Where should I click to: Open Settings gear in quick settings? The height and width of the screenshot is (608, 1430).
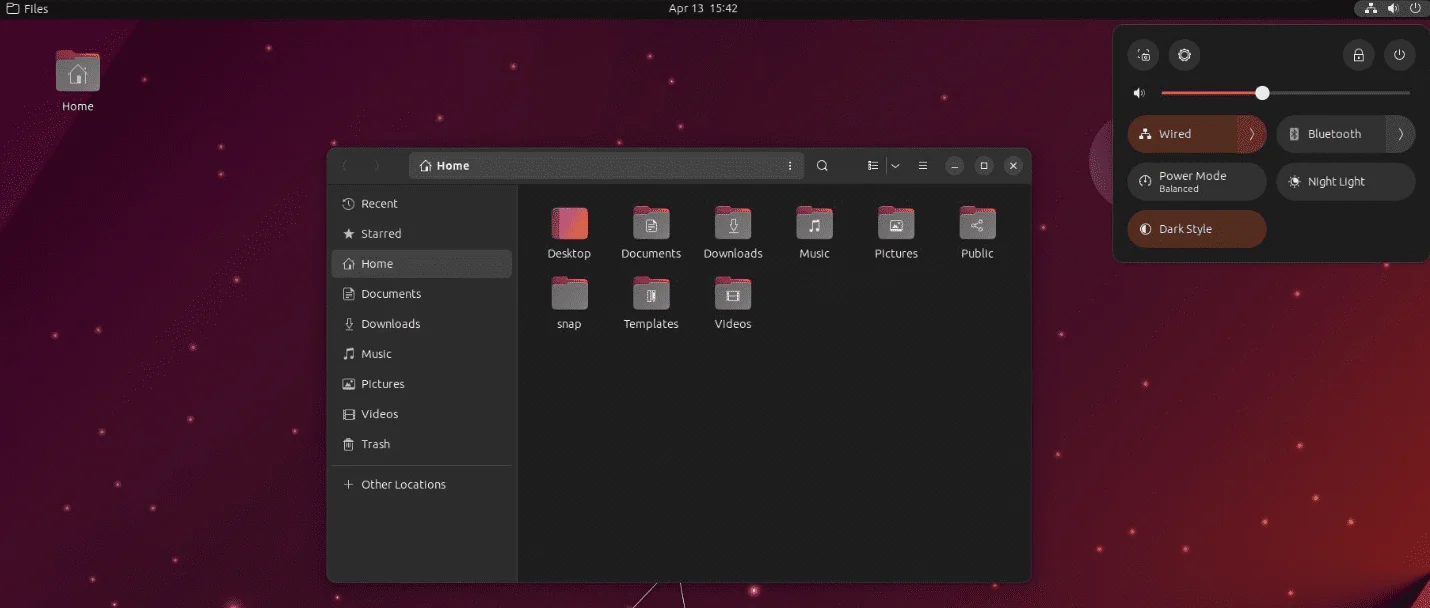click(x=1184, y=55)
